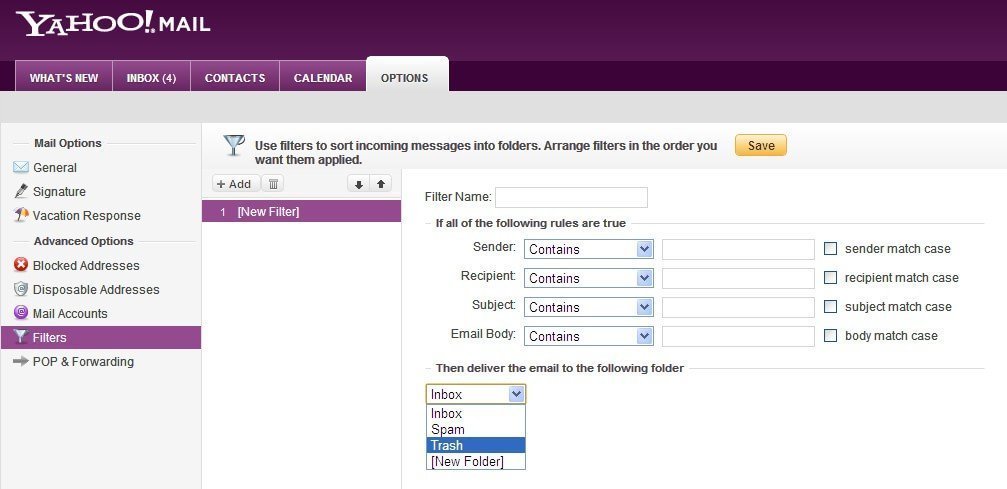Click the umbrella icon beside Vacation Response

click(x=21, y=215)
